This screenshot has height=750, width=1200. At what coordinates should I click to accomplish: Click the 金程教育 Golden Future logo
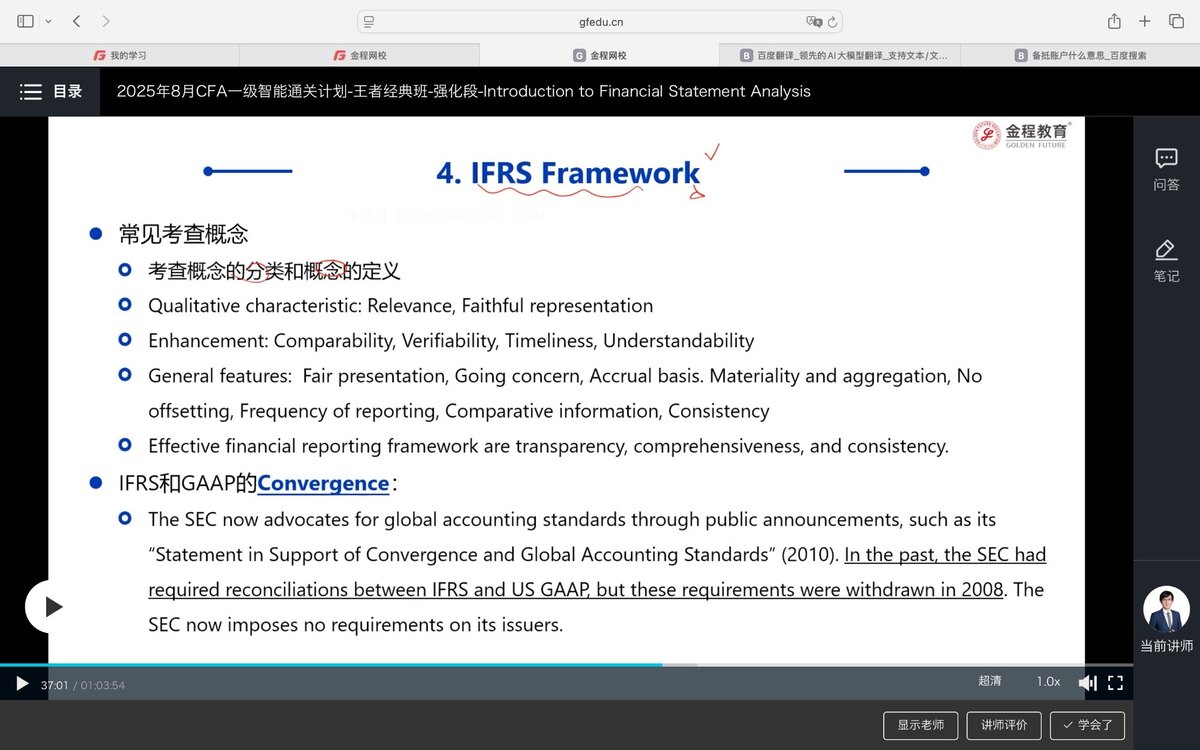coord(1021,135)
